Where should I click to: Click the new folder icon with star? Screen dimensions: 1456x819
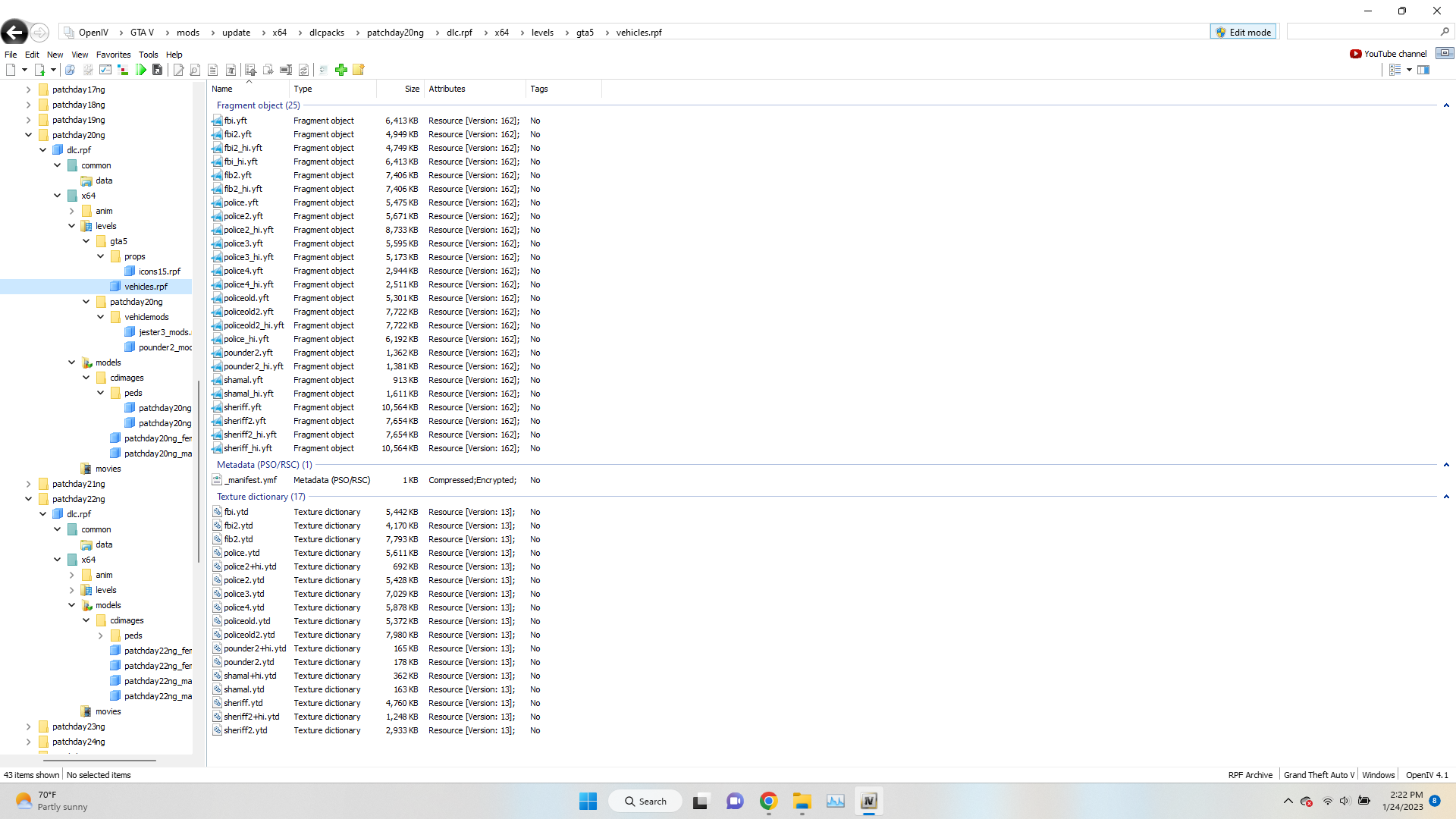coord(359,70)
